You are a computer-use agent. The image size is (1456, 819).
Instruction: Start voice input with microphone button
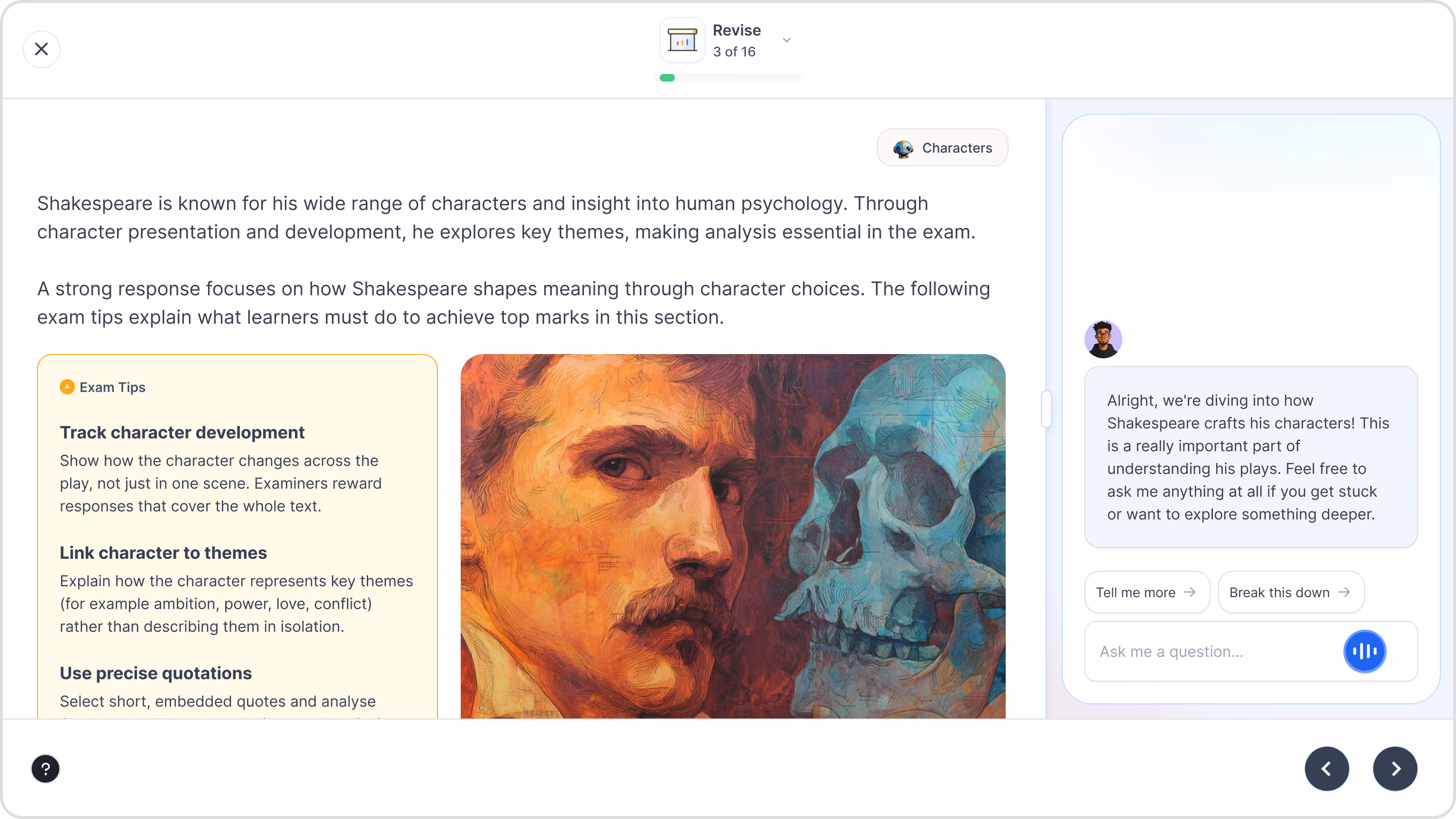coord(1364,652)
